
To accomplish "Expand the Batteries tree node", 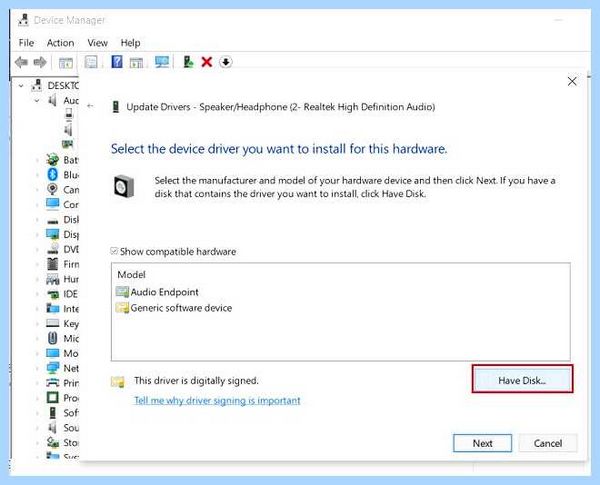I will tap(37, 160).
